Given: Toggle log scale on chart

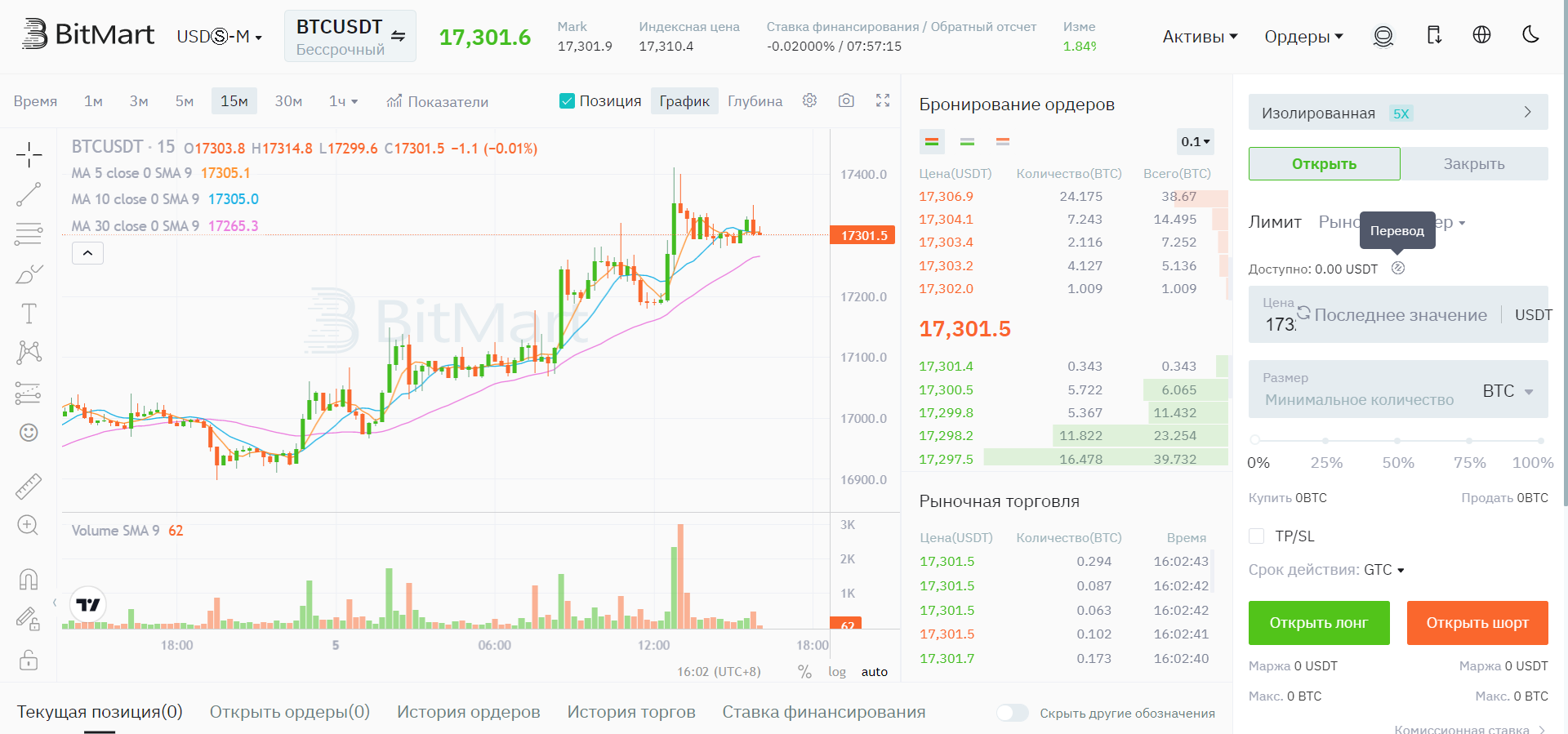Looking at the screenshot, I should pyautogui.click(x=837, y=672).
